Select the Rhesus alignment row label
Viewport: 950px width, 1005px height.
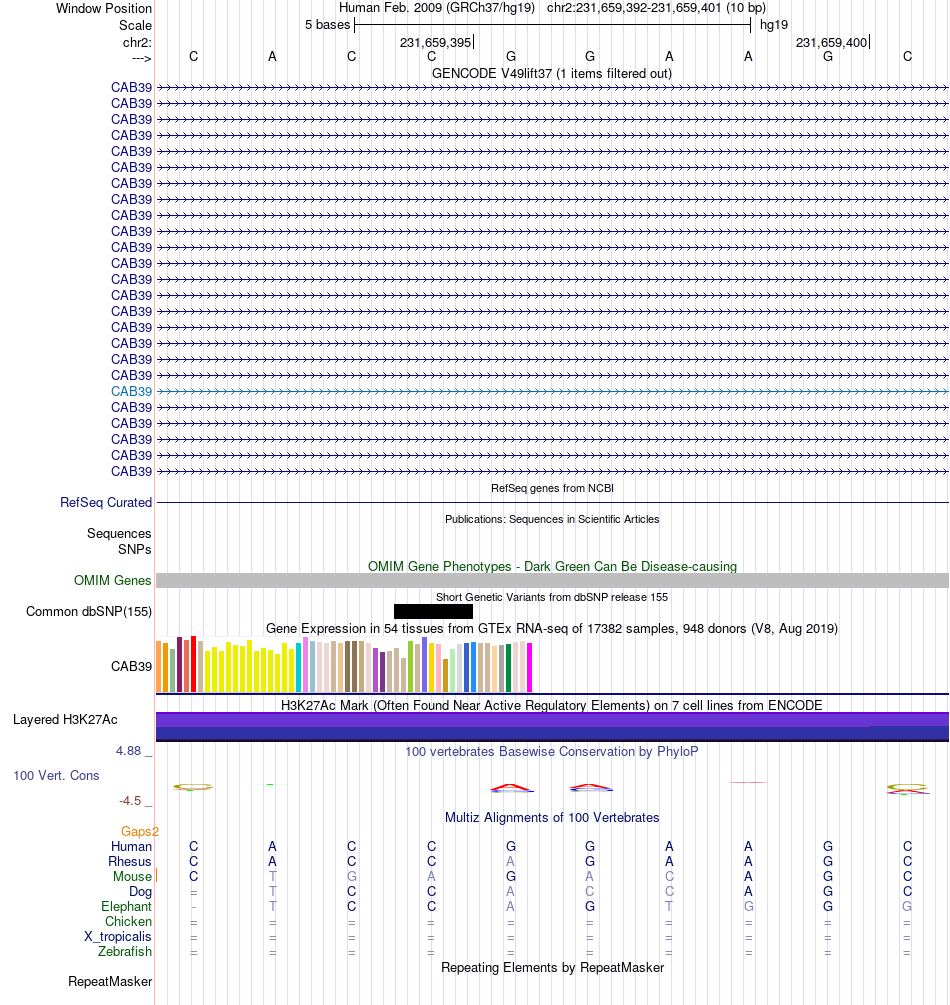129,861
